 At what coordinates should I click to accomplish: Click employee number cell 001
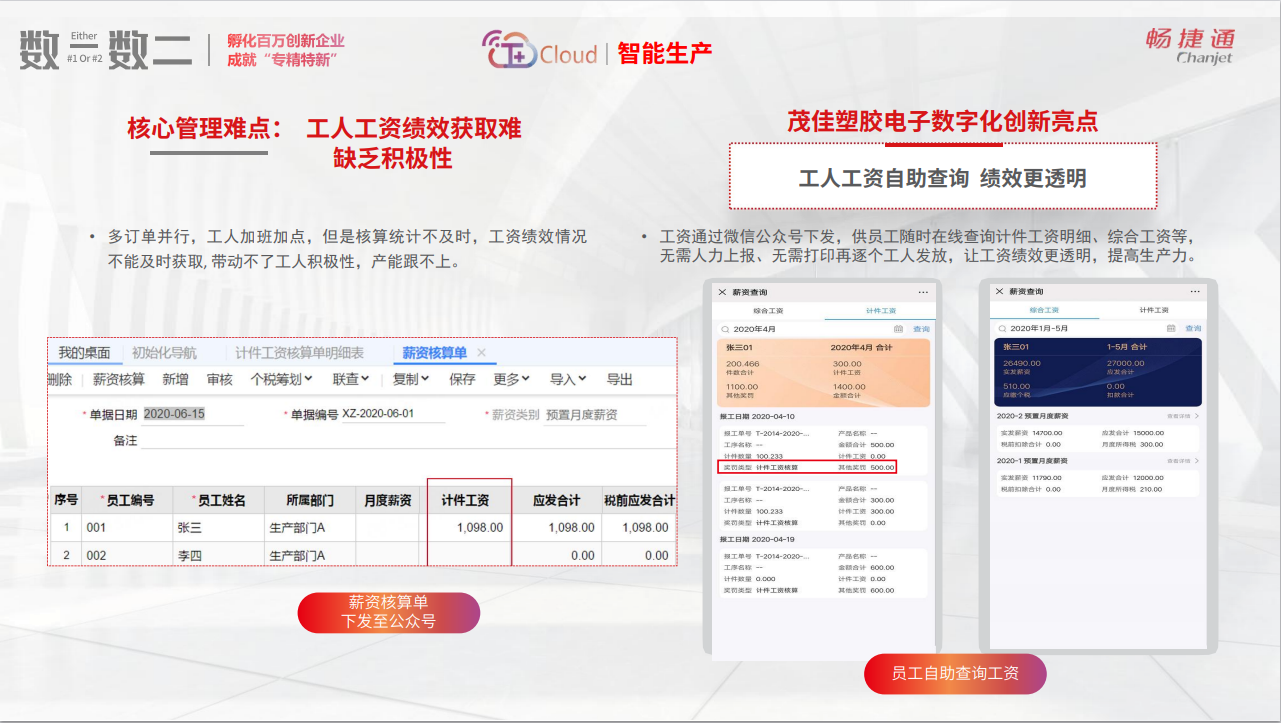click(x=127, y=527)
